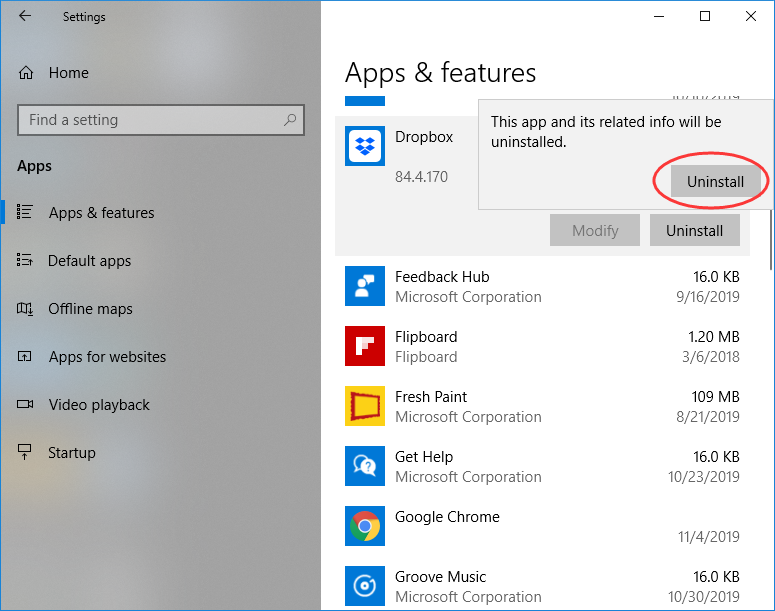Open the Home icon in the sidebar
Image resolution: width=775 pixels, height=611 pixels.
pos(26,73)
